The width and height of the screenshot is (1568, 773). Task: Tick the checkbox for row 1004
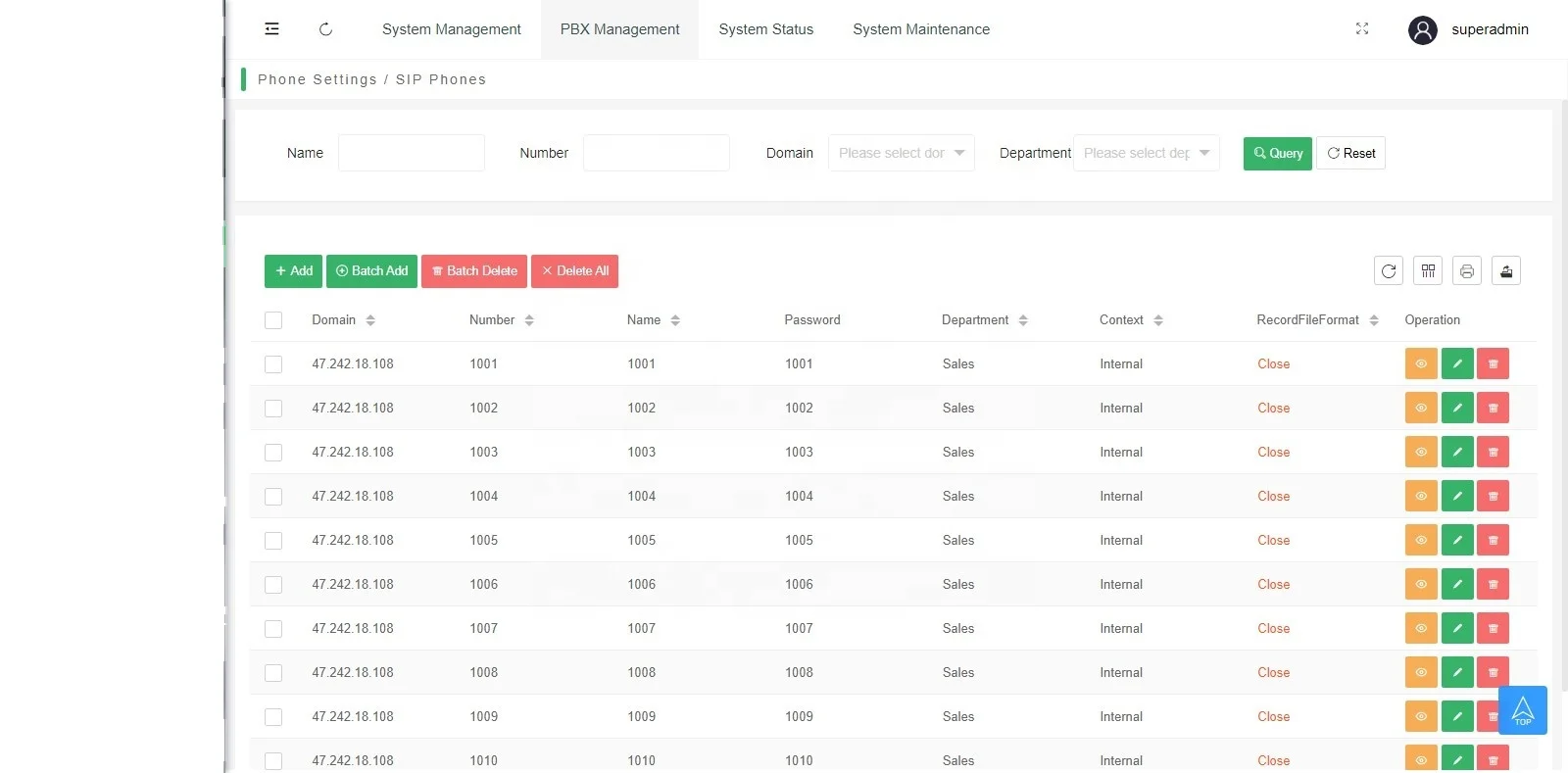tap(273, 497)
